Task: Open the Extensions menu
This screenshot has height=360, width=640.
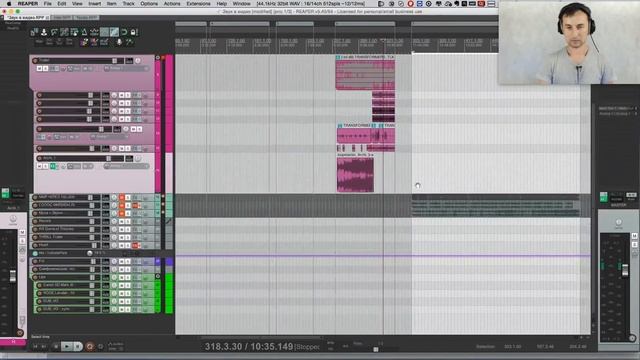Action: point(198,4)
